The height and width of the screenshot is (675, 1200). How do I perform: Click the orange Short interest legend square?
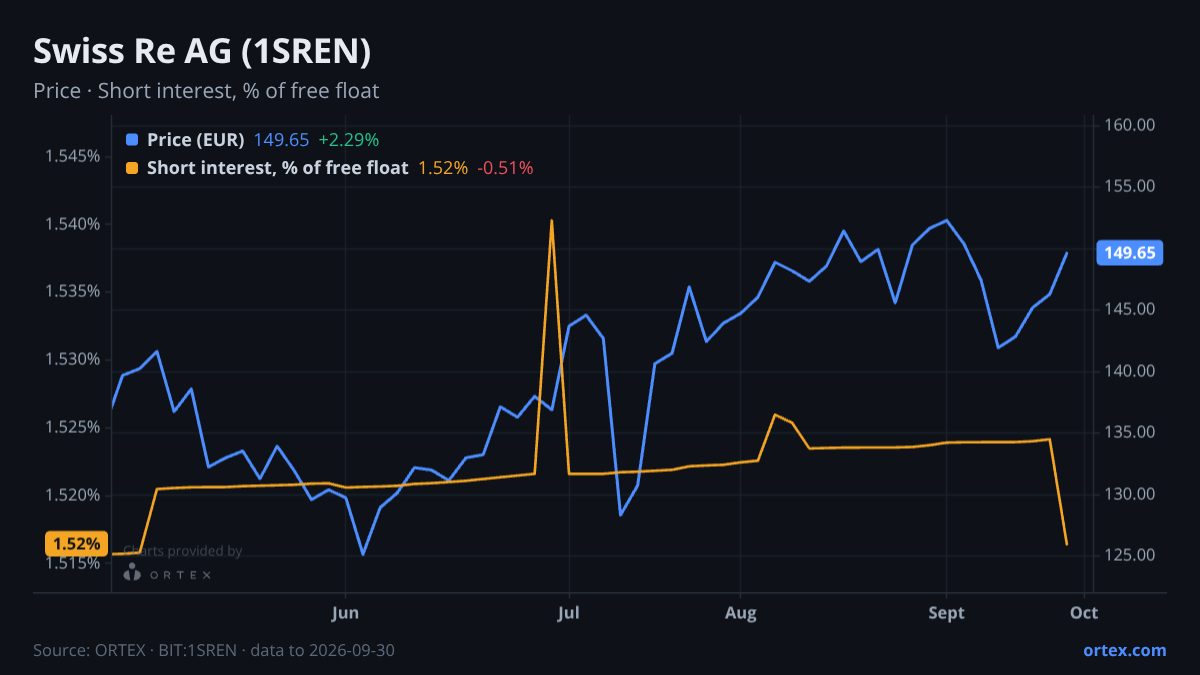(x=132, y=168)
